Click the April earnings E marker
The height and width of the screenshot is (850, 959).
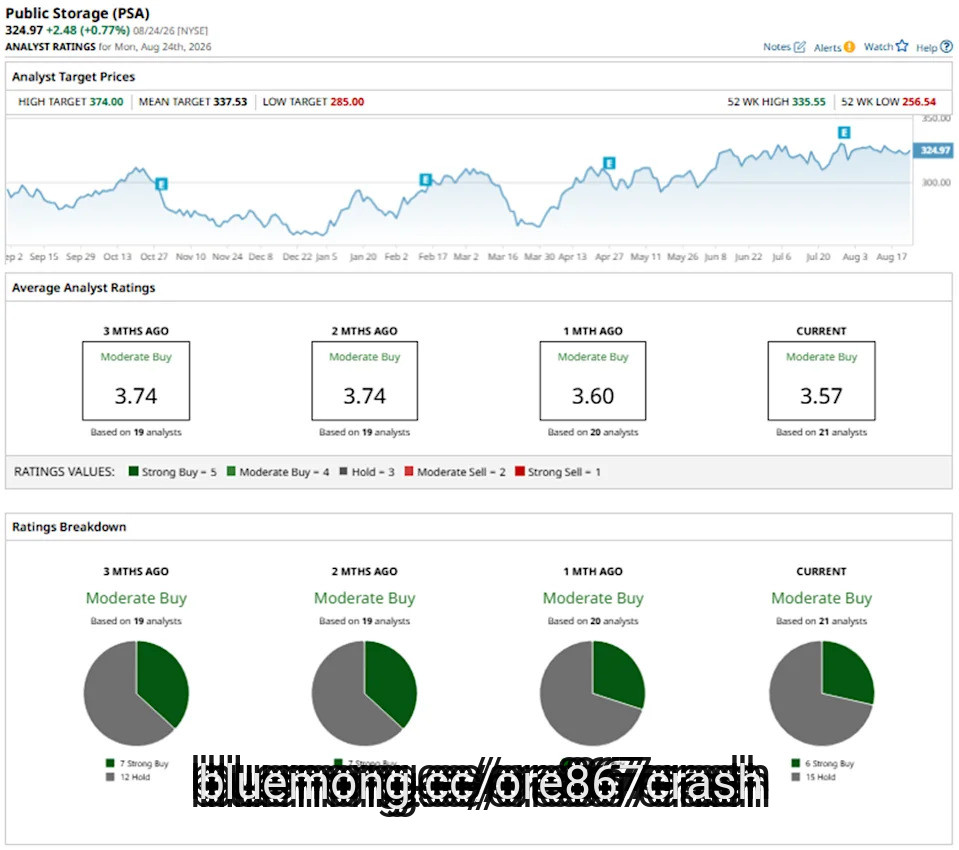click(609, 163)
